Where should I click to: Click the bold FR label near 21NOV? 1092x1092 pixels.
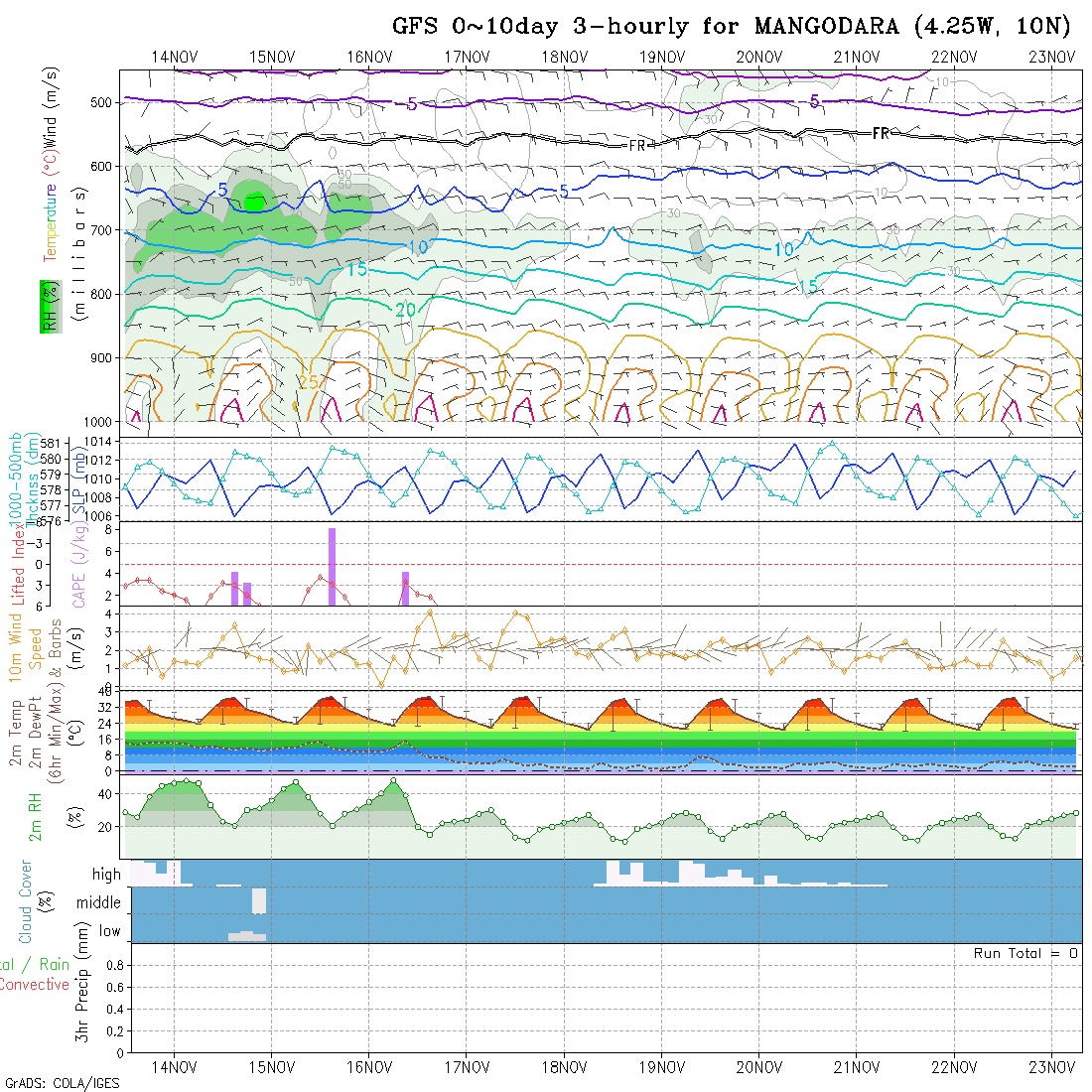[x=881, y=133]
